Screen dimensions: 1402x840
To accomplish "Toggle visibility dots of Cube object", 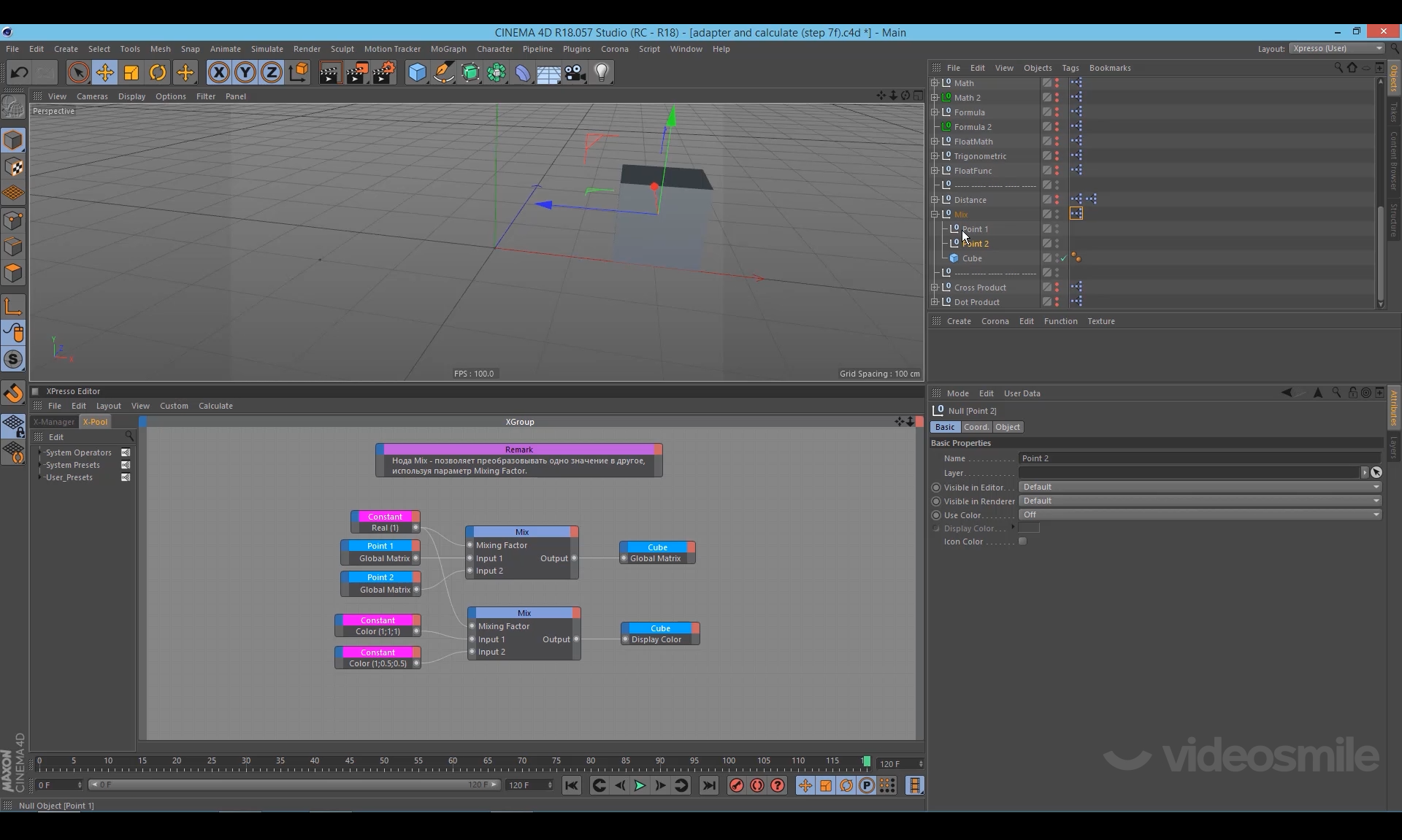I will pos(1057,258).
